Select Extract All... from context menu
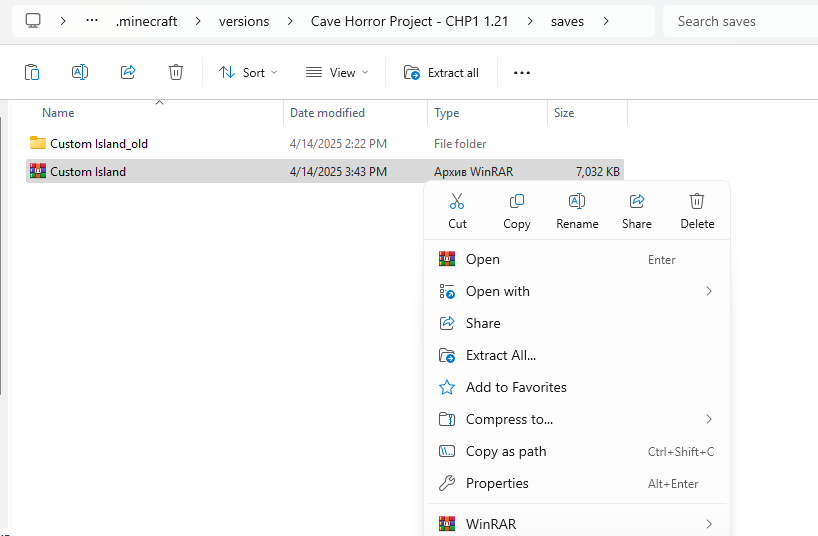This screenshot has width=818, height=536. pos(501,355)
